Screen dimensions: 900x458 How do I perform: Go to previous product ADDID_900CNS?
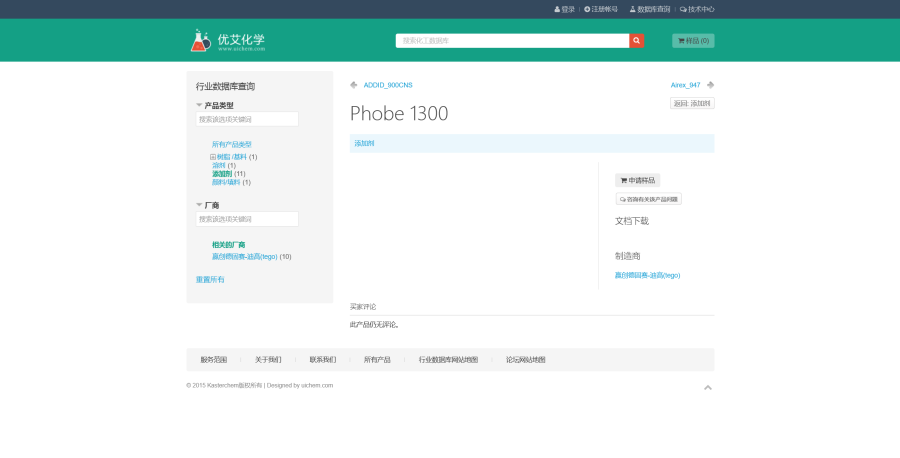click(388, 85)
